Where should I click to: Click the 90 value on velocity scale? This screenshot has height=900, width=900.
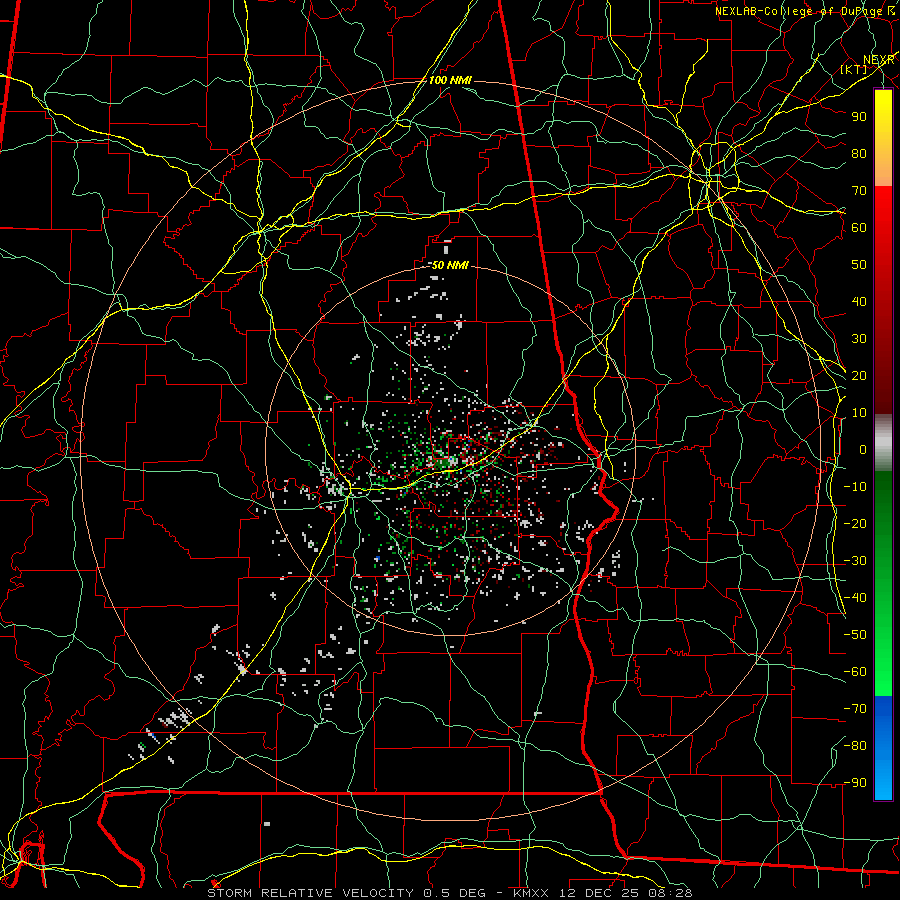[x=859, y=117]
